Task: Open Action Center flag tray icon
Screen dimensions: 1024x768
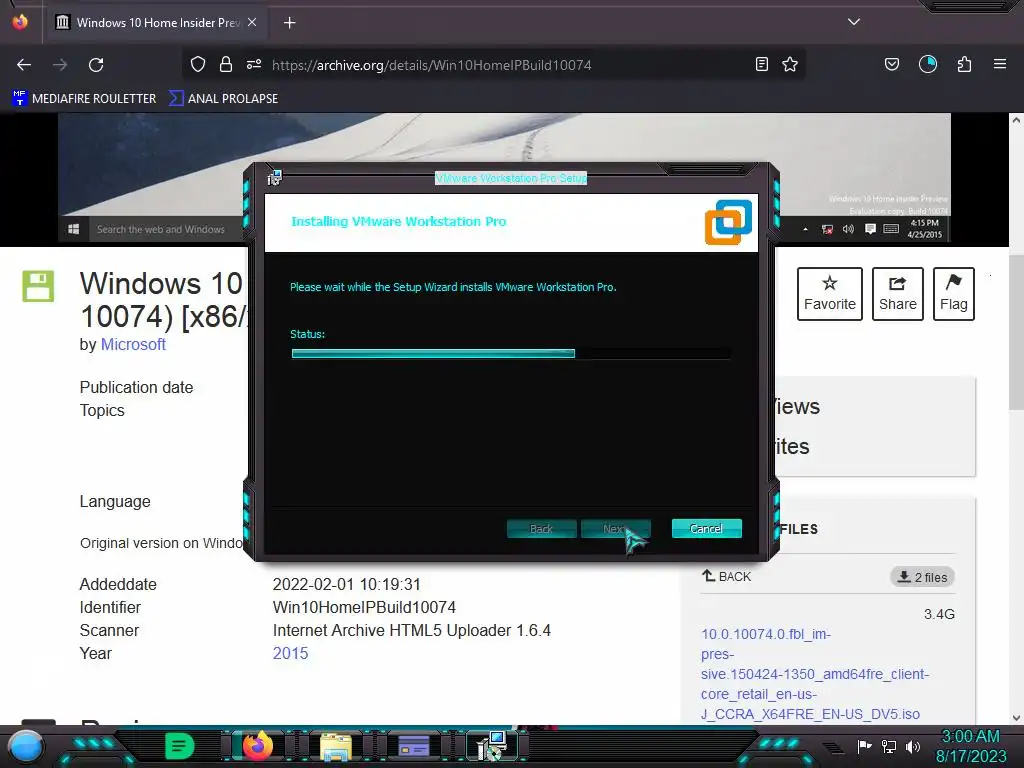Action: click(864, 746)
